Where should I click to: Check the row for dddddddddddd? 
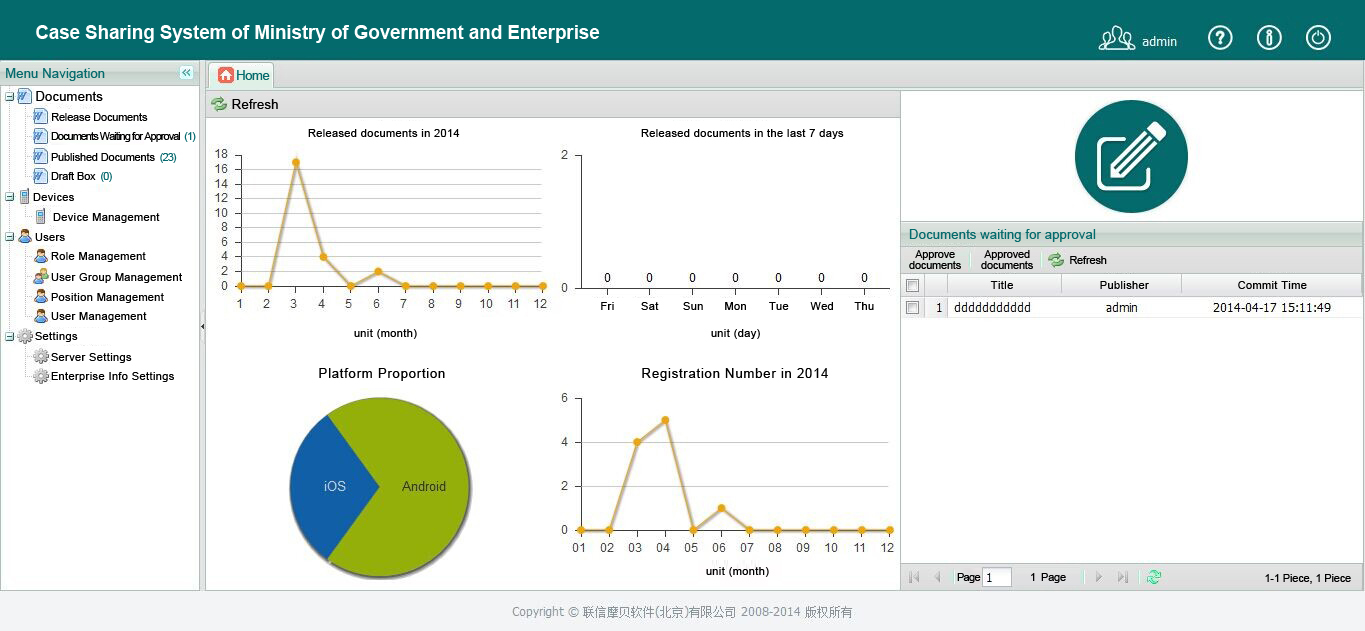coord(912,308)
